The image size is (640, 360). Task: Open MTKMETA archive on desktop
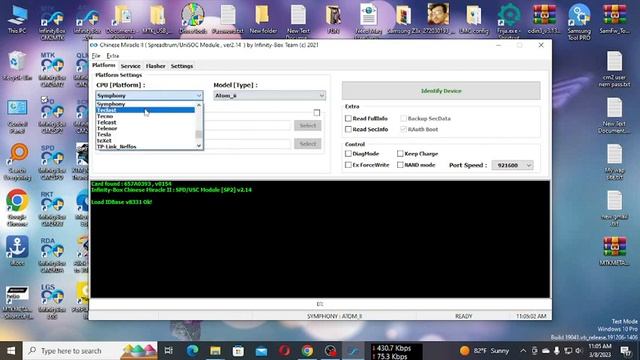tap(614, 251)
